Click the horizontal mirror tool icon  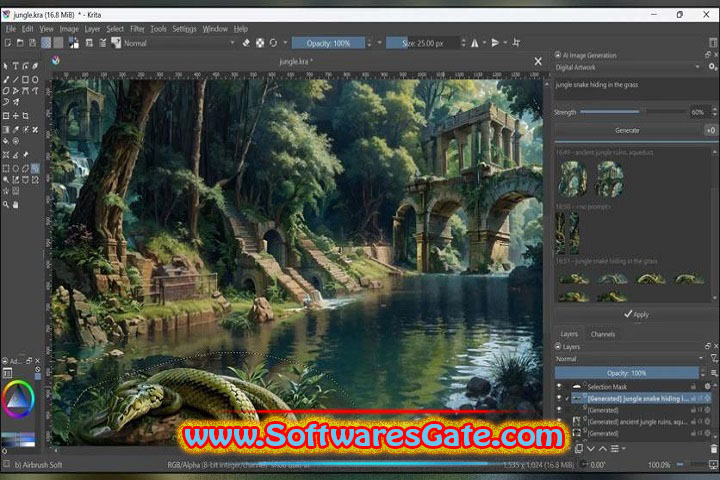coord(474,43)
